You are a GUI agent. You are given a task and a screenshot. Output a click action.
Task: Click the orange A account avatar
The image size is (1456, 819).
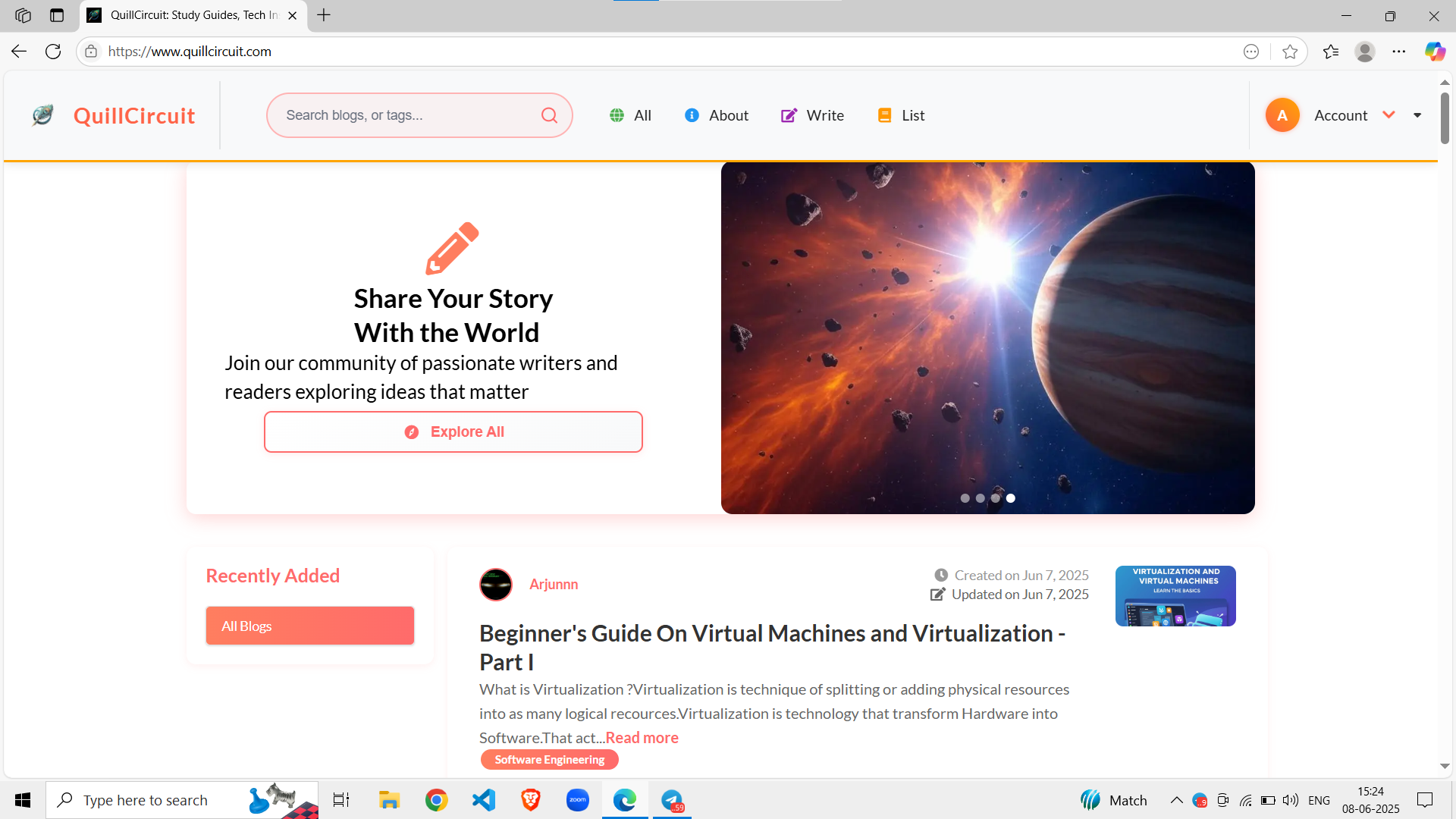tap(1282, 115)
